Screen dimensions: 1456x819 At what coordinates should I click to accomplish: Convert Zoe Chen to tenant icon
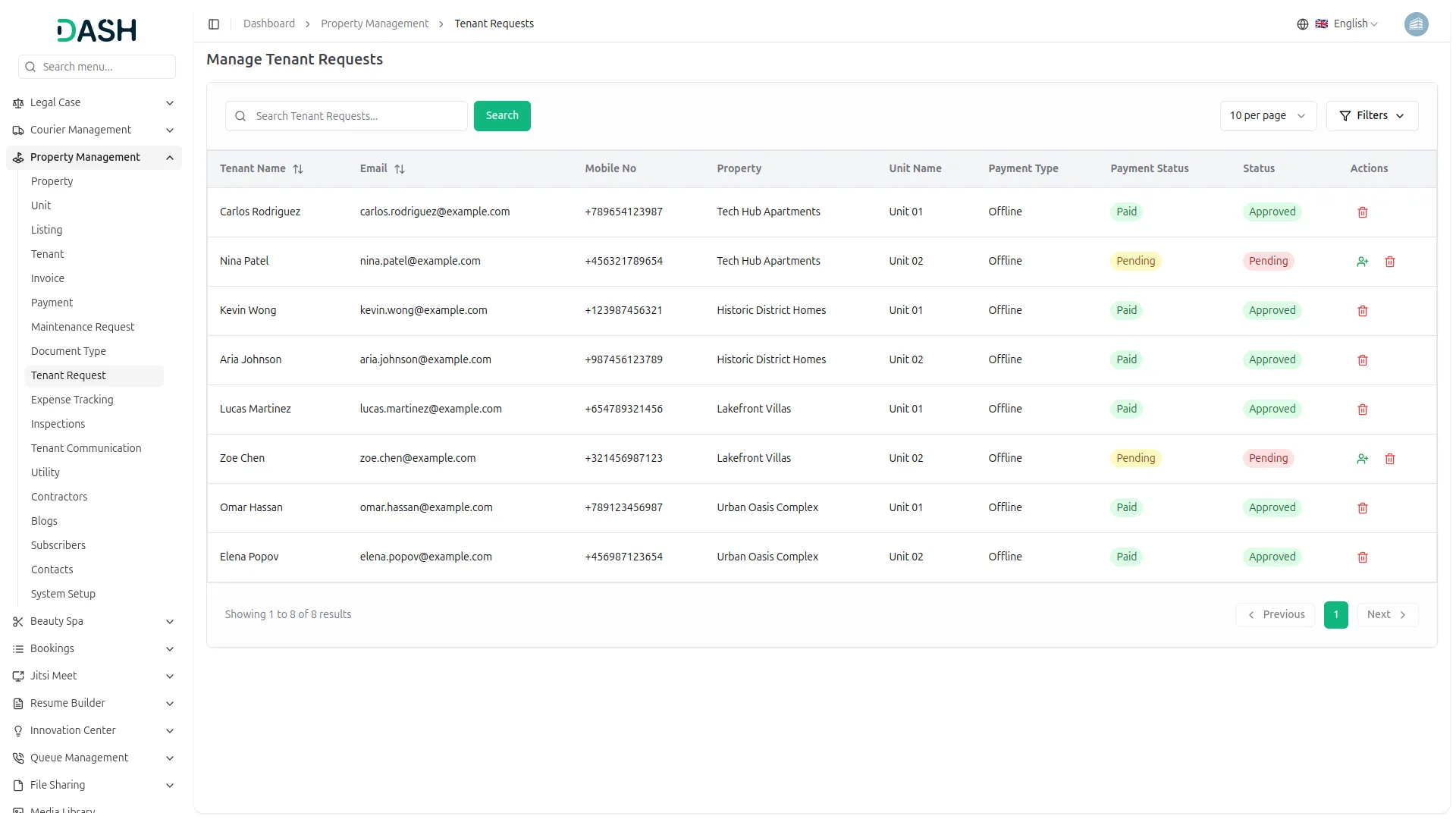[1362, 459]
